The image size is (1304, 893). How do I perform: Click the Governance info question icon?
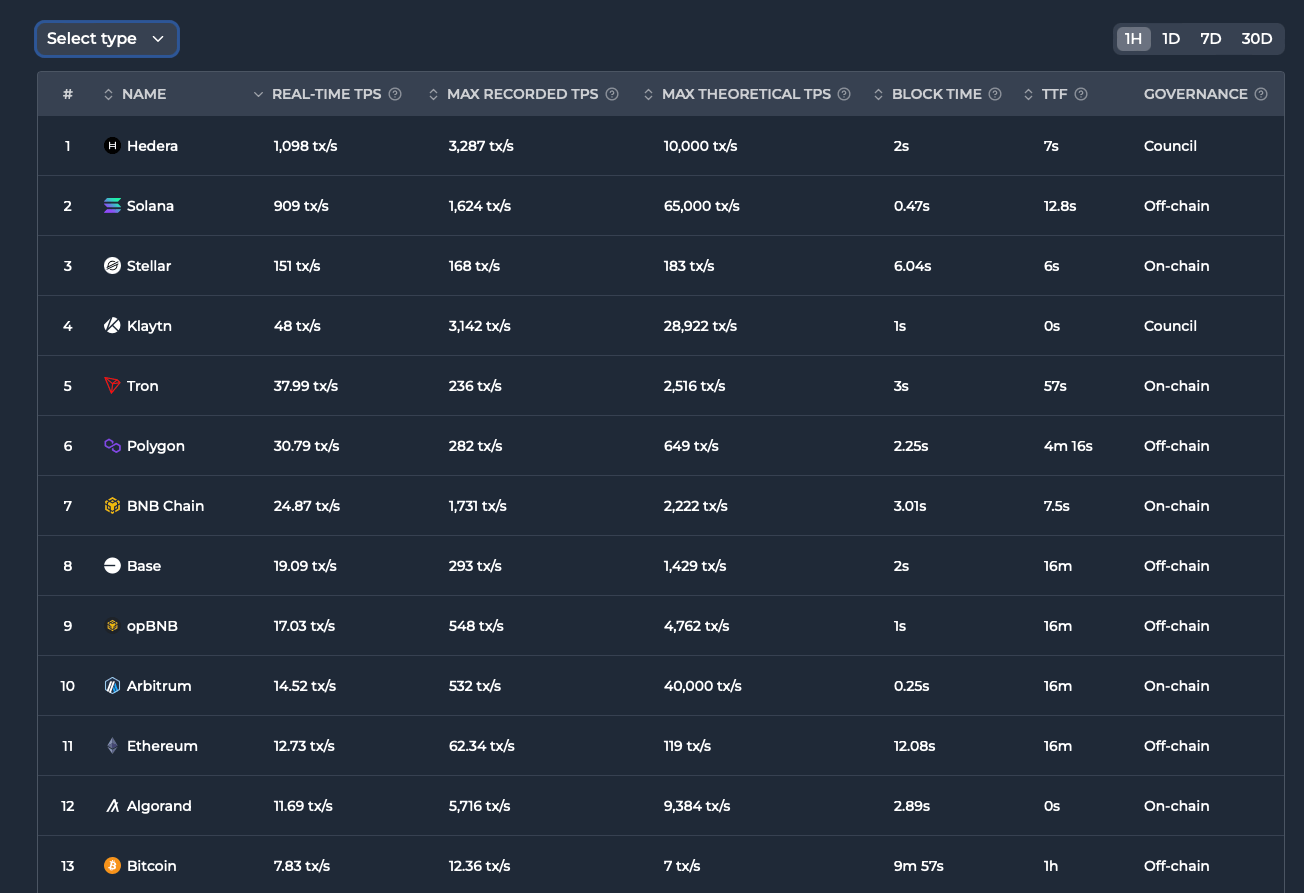coord(1261,94)
